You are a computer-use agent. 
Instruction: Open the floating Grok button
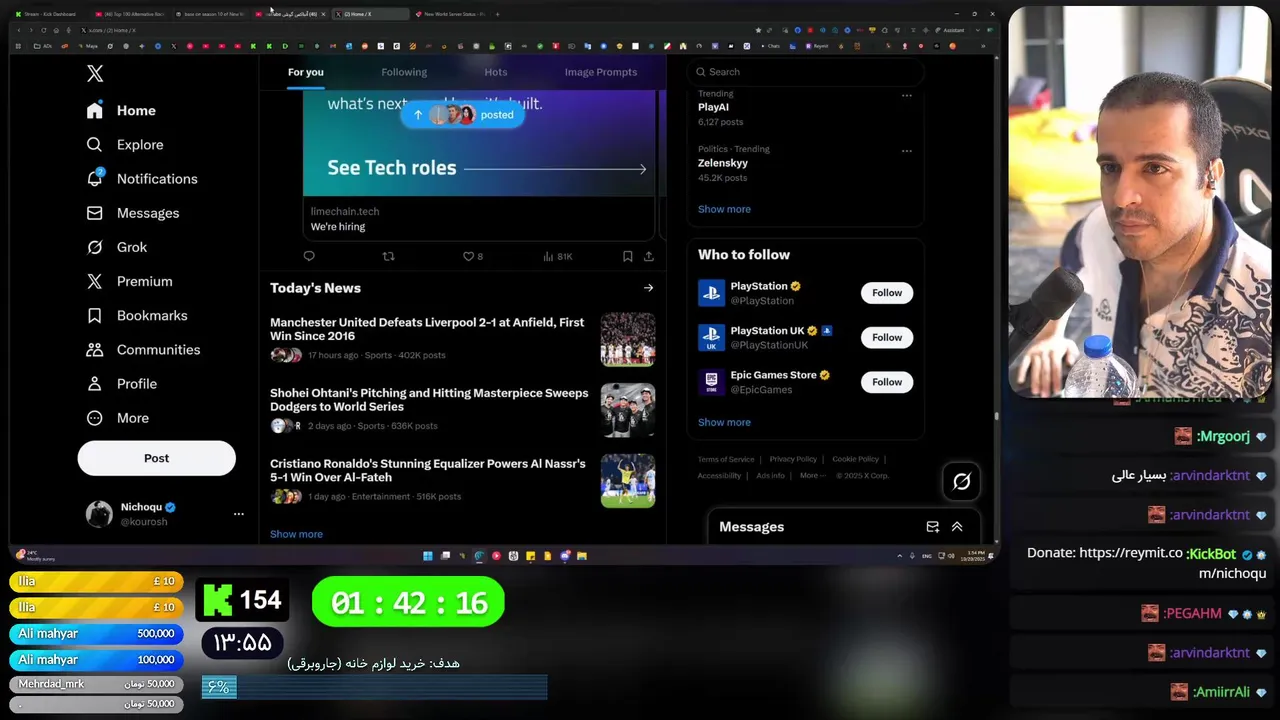961,482
